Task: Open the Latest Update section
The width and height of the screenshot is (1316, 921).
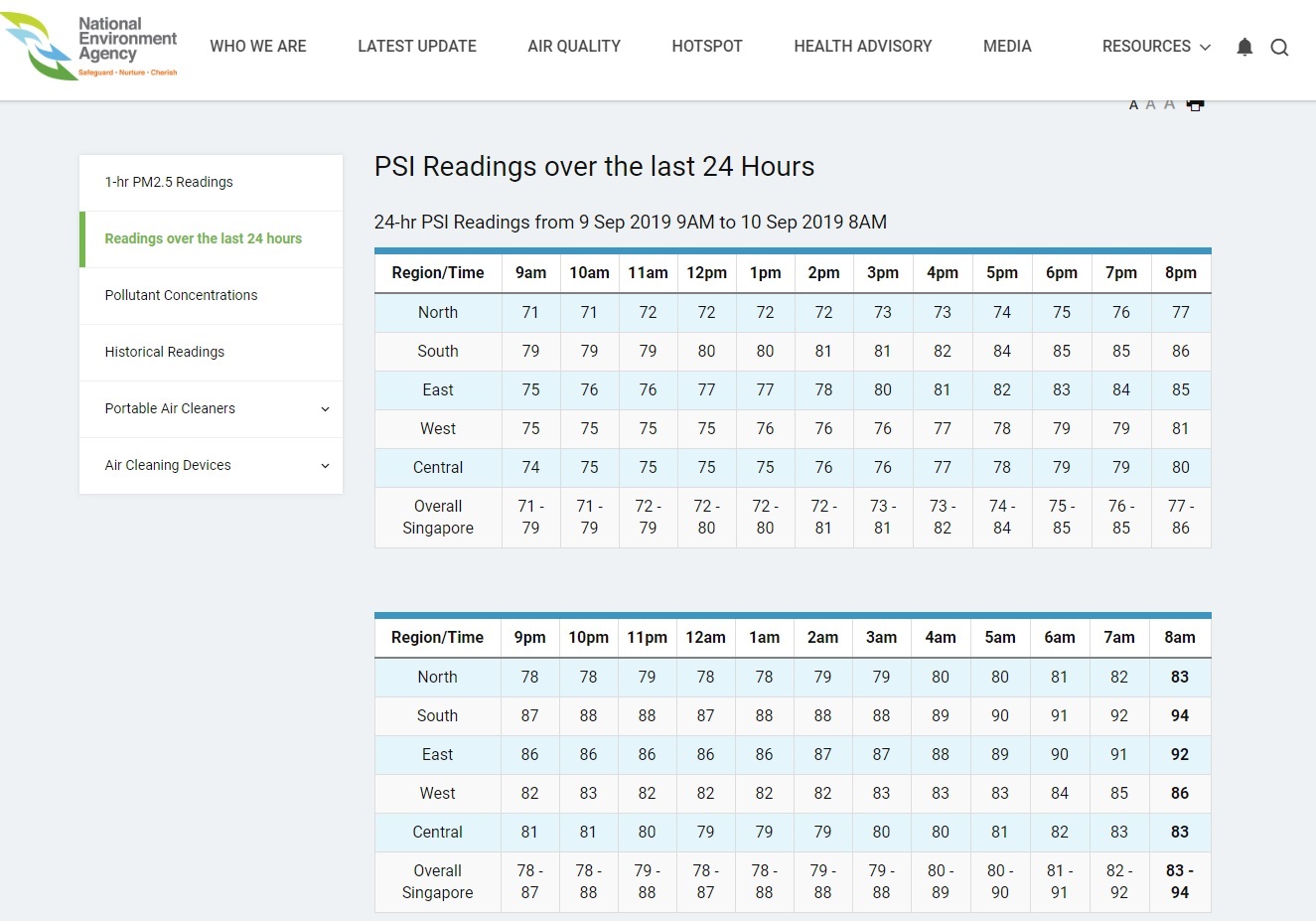Action: [417, 47]
